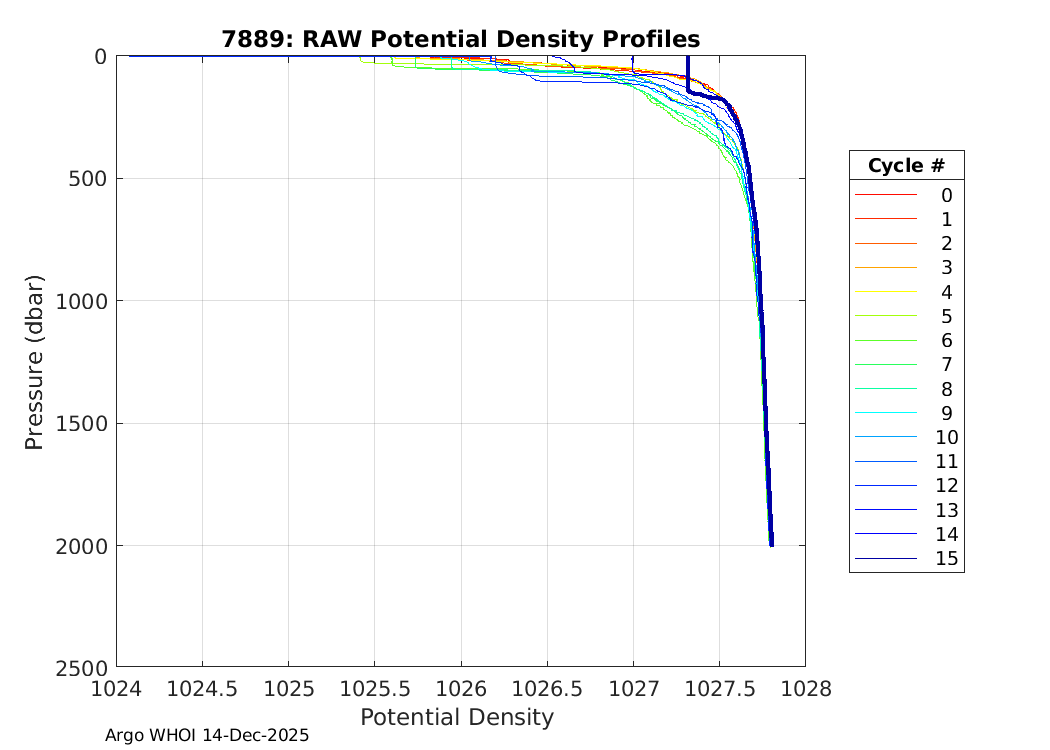Select the cyan legend line for cycle 9
Viewport: 1050px width, 750px height.
884,413
